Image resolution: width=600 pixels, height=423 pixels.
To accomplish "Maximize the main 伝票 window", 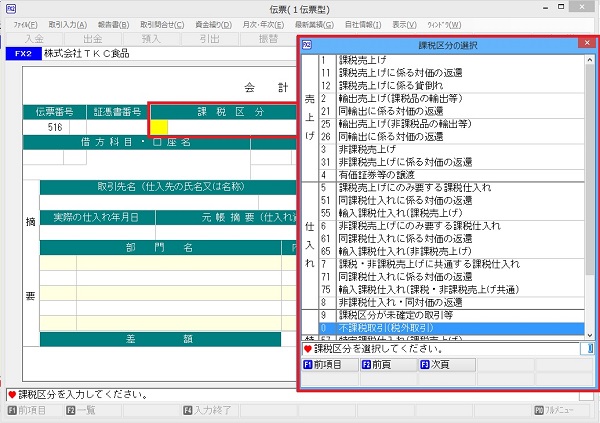I will pos(561,7).
